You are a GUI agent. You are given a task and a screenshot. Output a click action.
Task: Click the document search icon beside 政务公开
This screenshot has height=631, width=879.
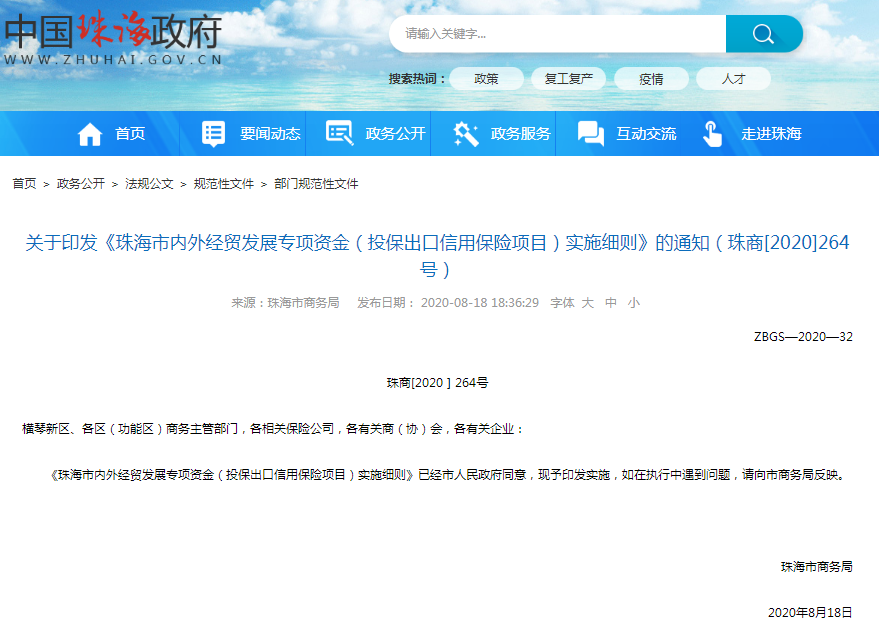point(339,133)
